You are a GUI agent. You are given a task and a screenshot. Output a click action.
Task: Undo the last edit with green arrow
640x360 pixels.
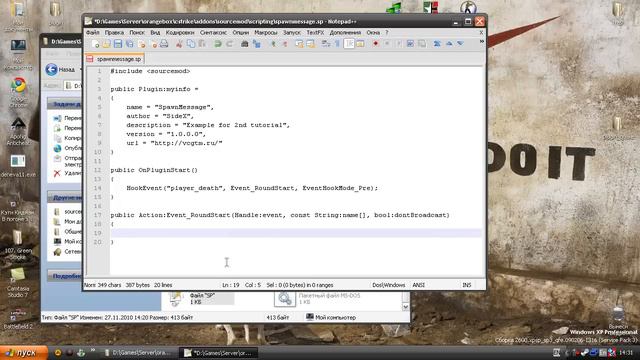coord(218,44)
